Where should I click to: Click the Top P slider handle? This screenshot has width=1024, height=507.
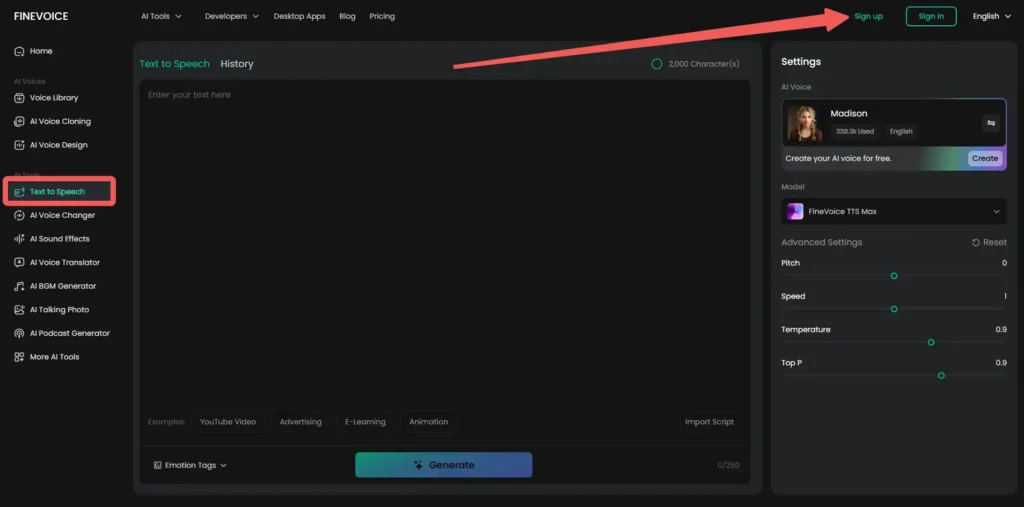(x=941, y=376)
